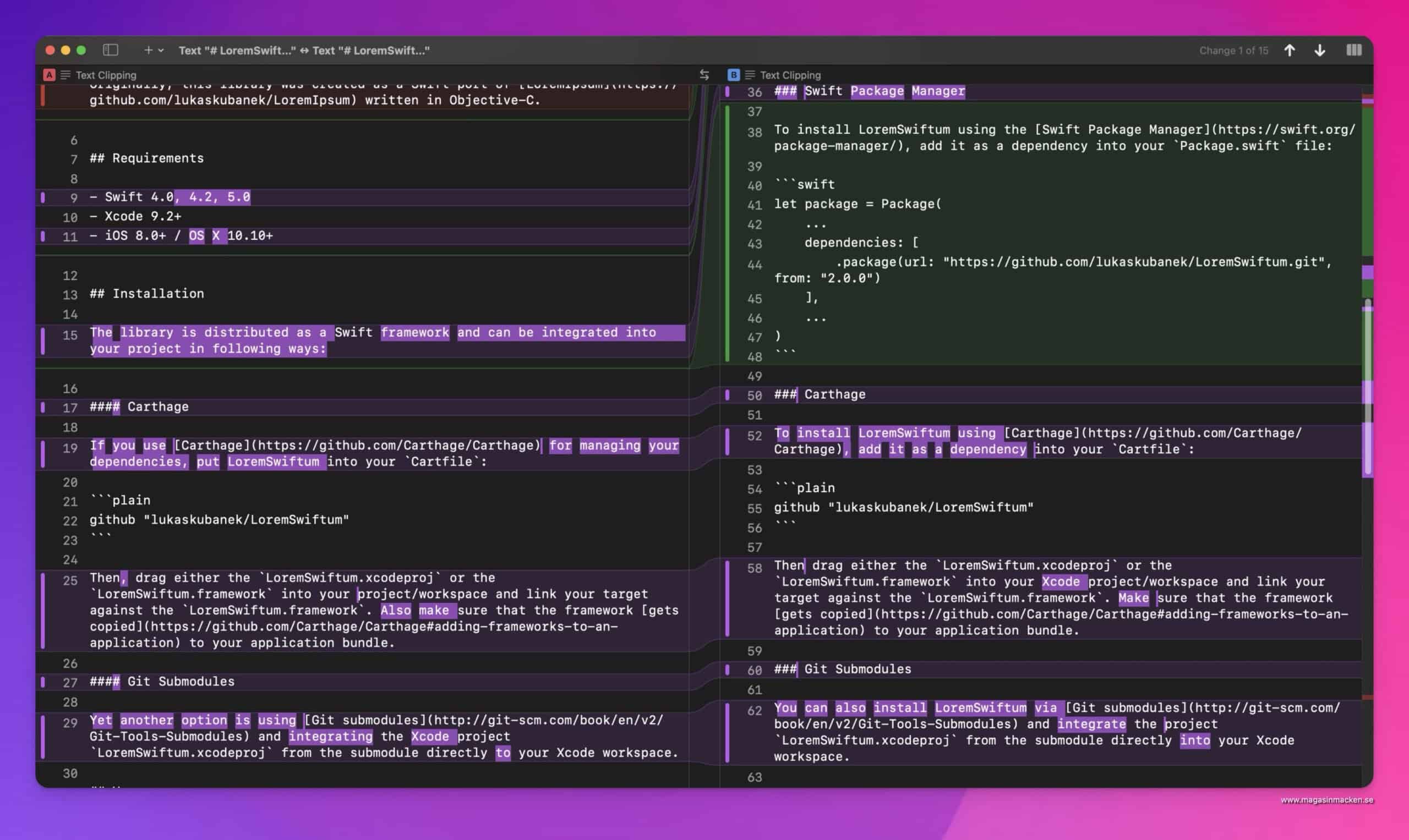Toggle the sidebar panel icon

[111, 51]
